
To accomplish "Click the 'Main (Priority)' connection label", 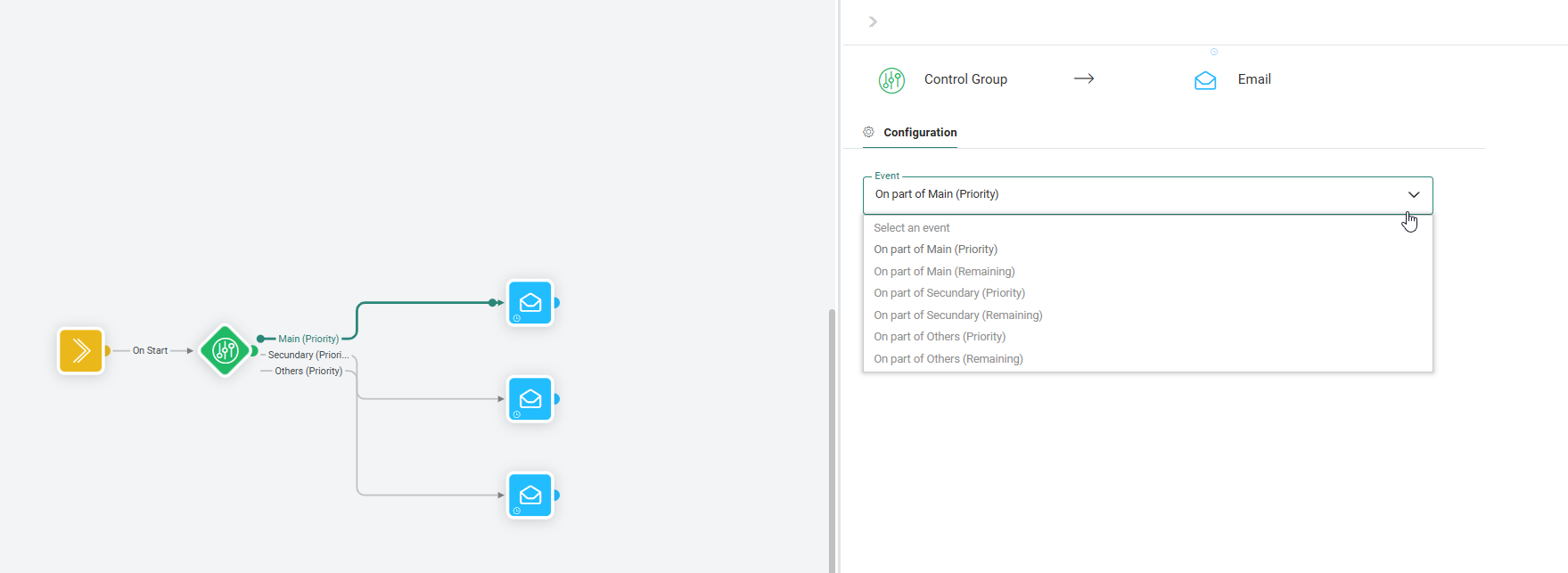I will [x=308, y=339].
